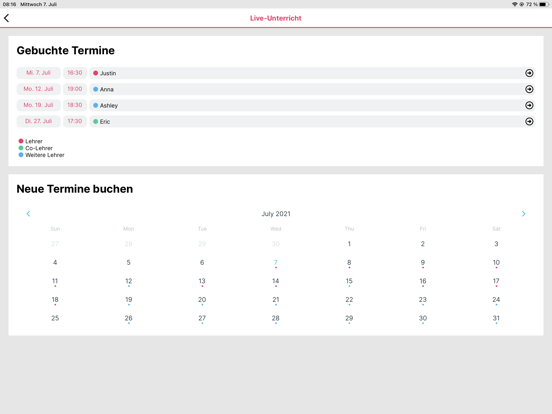Image resolution: width=552 pixels, height=414 pixels.
Task: Select the Di. 27. Juli date chip
Action: [x=38, y=121]
